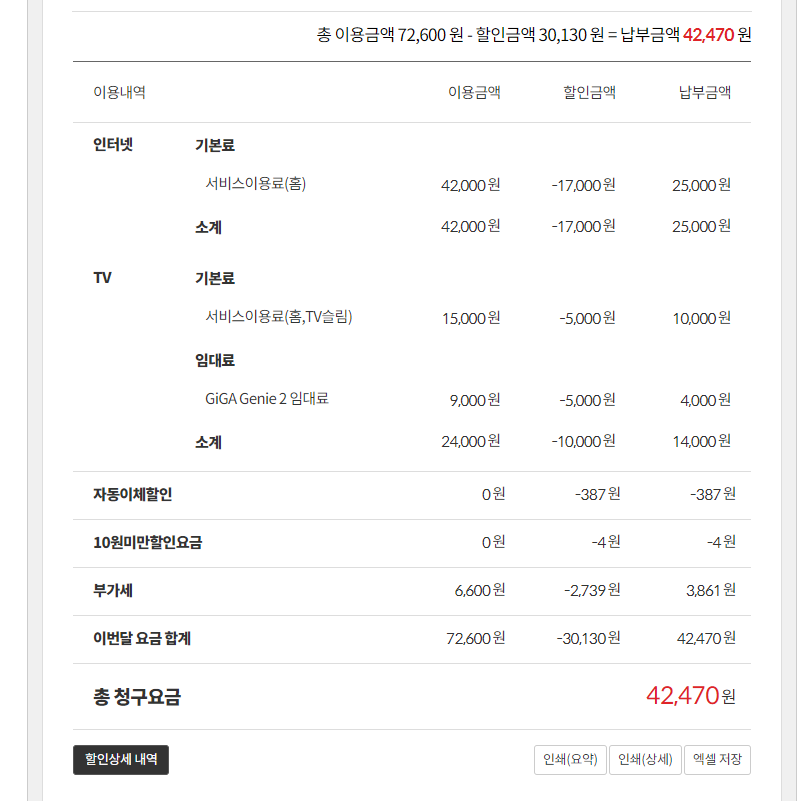Click the 총 청구요금 label
Screen dimensions: 803x801
[137, 697]
